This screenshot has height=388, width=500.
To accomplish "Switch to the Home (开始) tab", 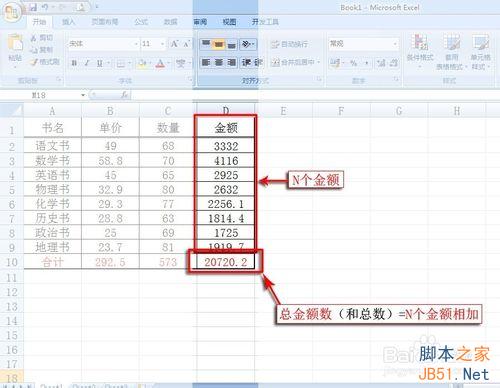I will [39, 22].
